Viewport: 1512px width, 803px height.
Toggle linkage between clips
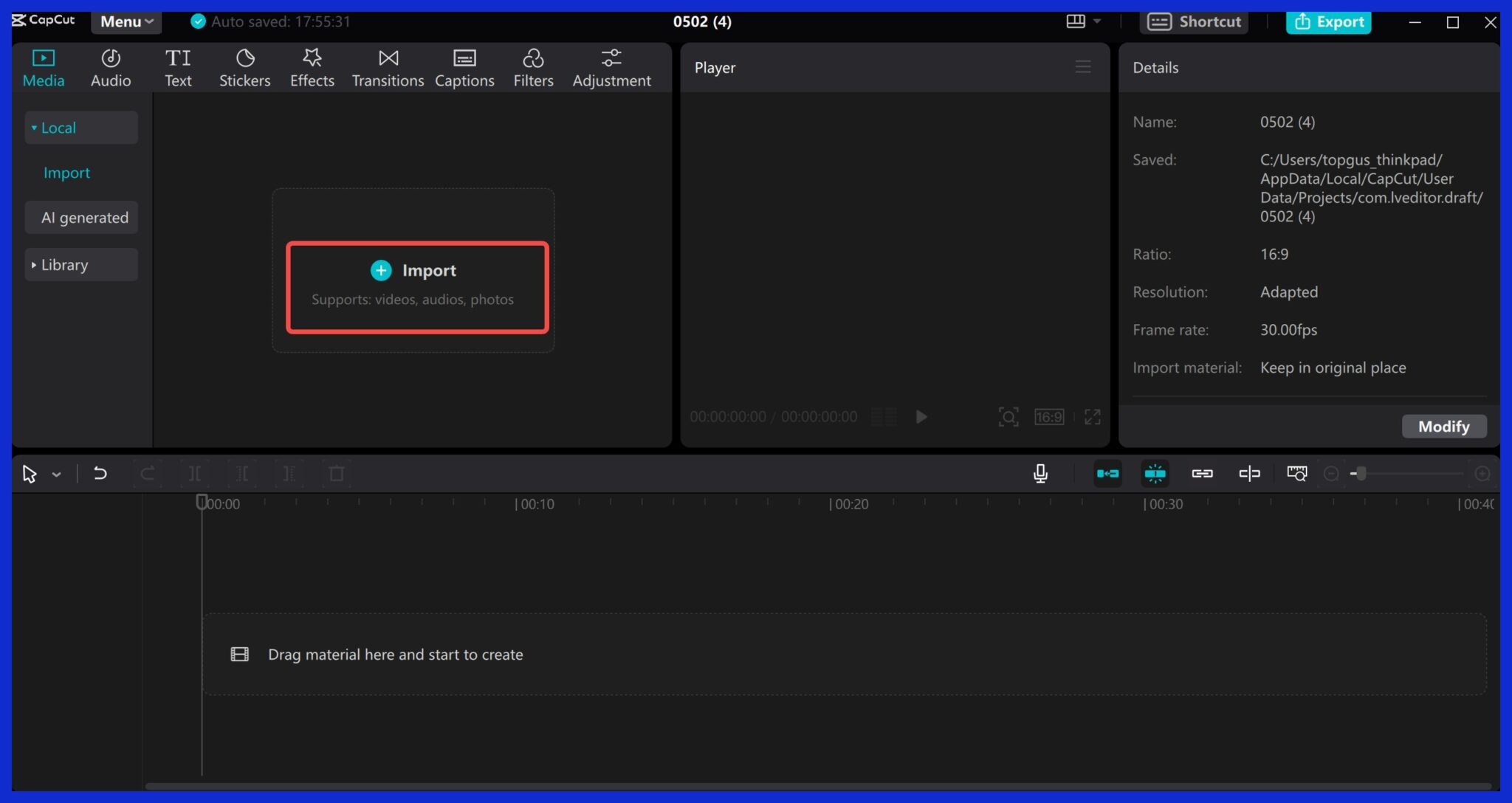pyautogui.click(x=1203, y=473)
